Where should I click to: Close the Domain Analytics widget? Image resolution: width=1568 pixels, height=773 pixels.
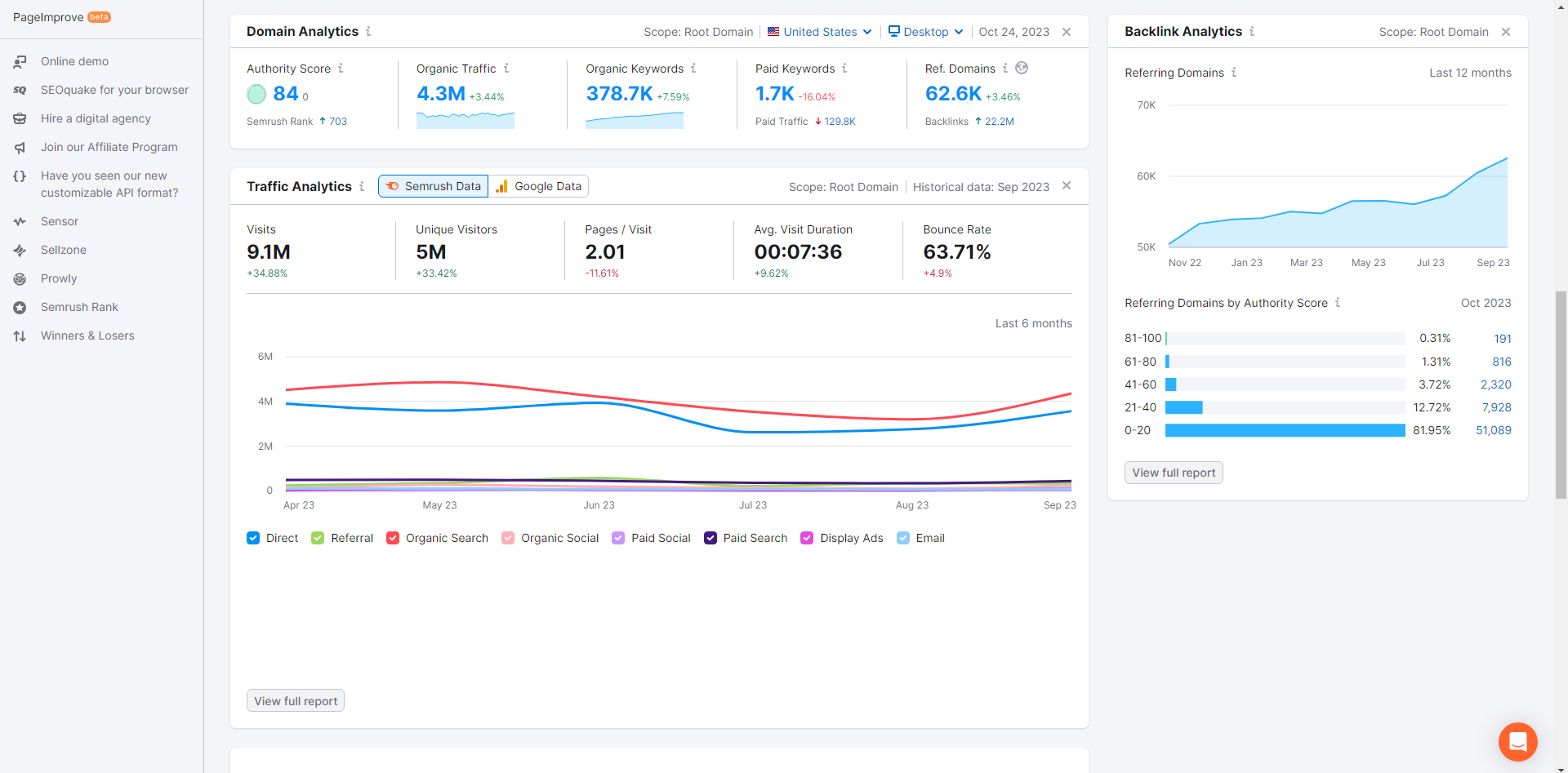1067,32
